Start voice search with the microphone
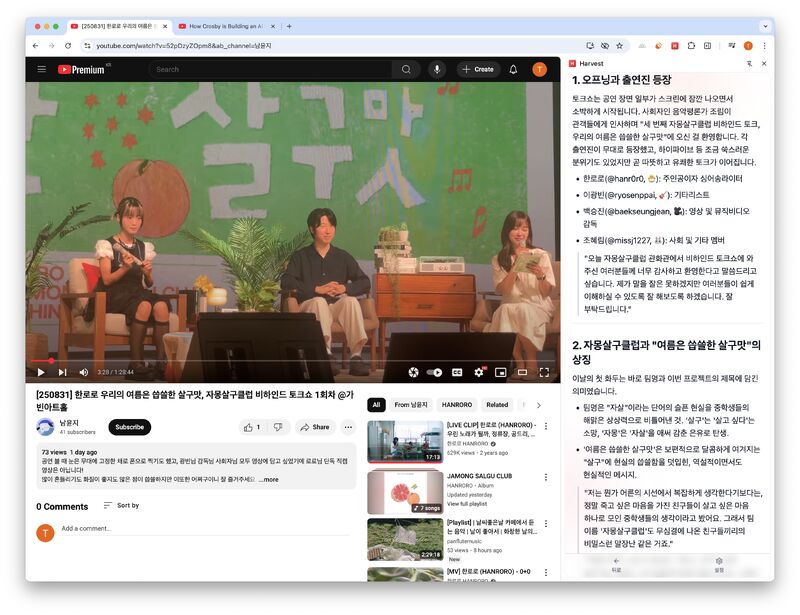 coord(436,69)
